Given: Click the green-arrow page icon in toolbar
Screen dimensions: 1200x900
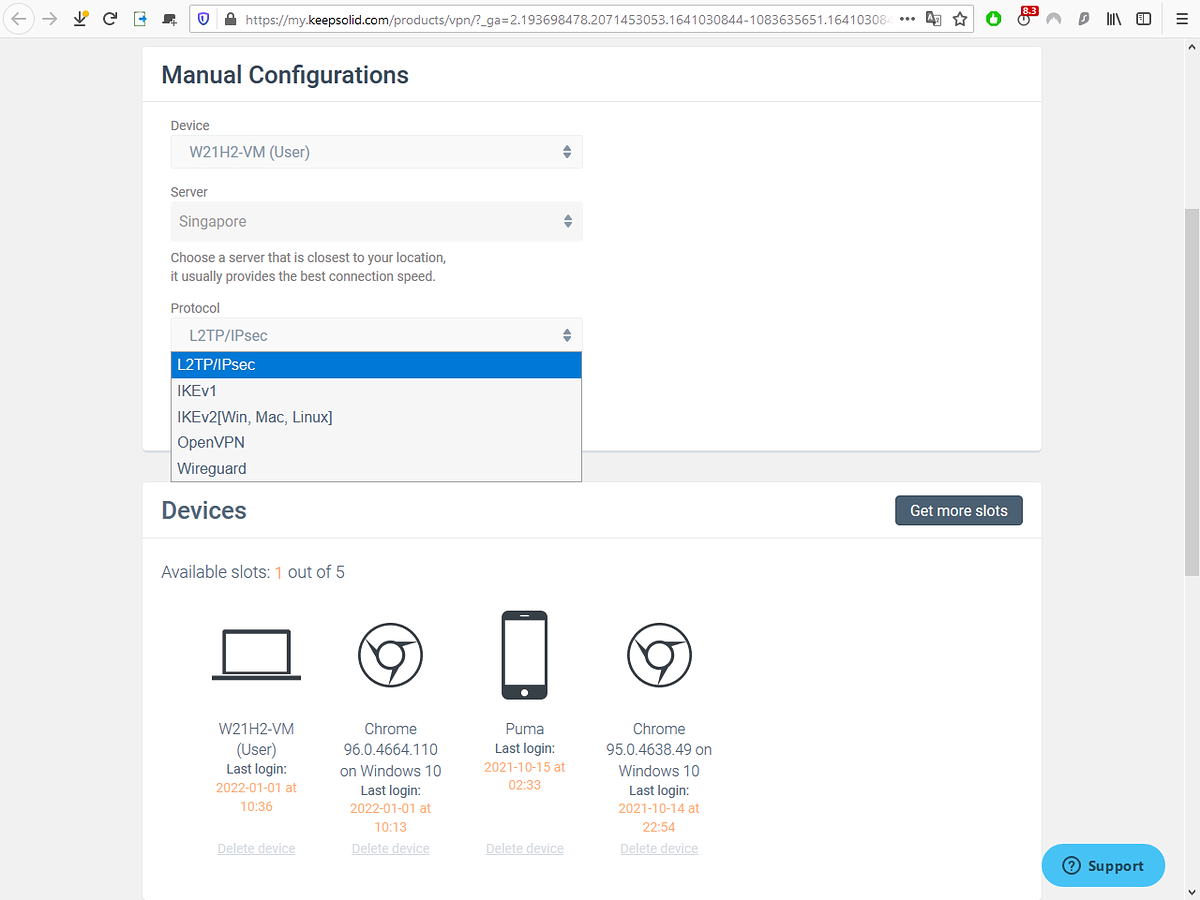Looking at the screenshot, I should coord(140,18).
